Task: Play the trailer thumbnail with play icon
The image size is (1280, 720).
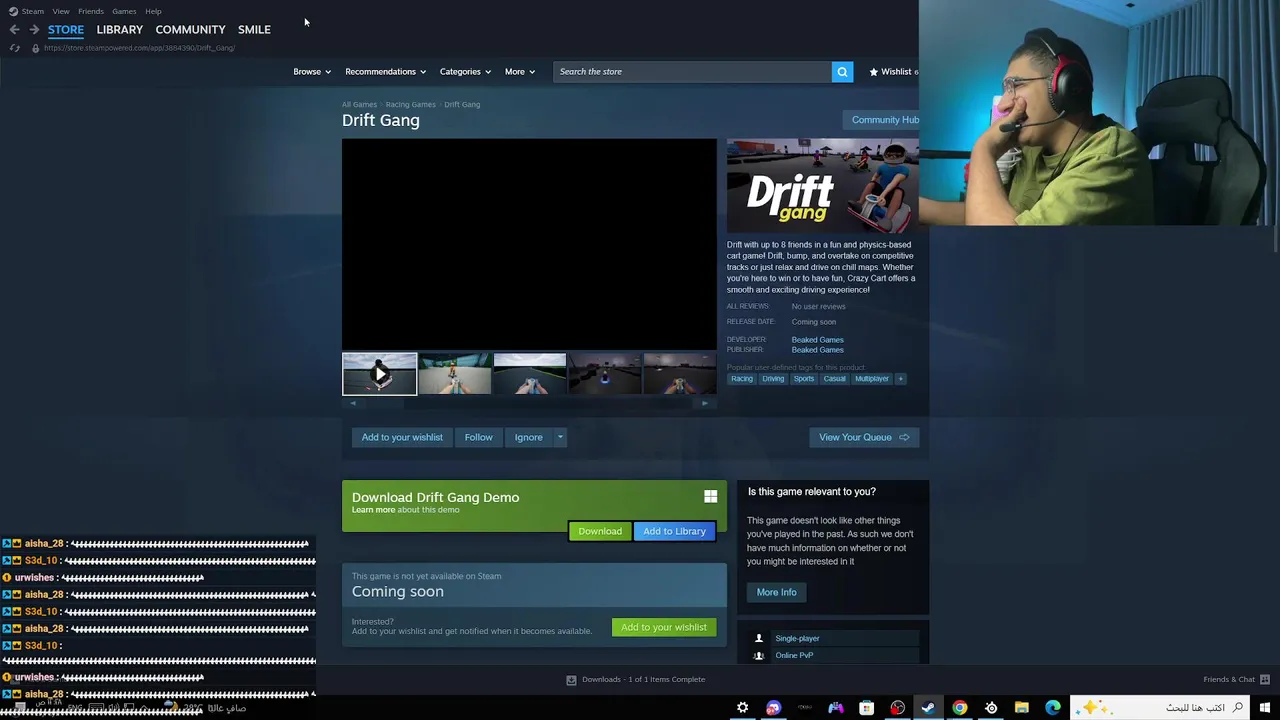Action: coord(380,374)
